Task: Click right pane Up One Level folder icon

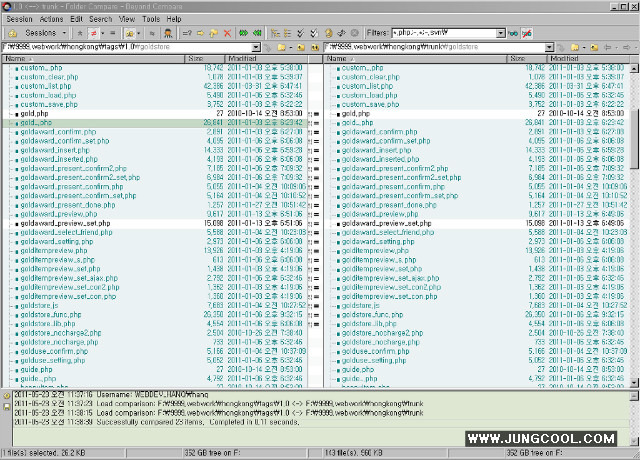Action: 594,47
